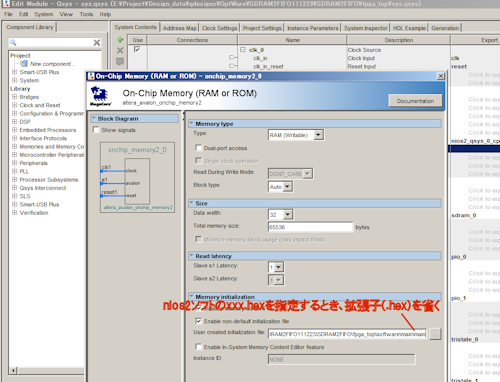500x382 pixels.
Task: Select Verification in Library tree
Action: pos(34,212)
